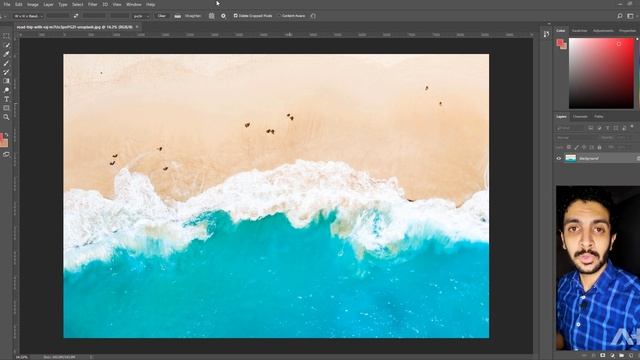
Task: Switch to the Paths tab
Action: pos(598,117)
